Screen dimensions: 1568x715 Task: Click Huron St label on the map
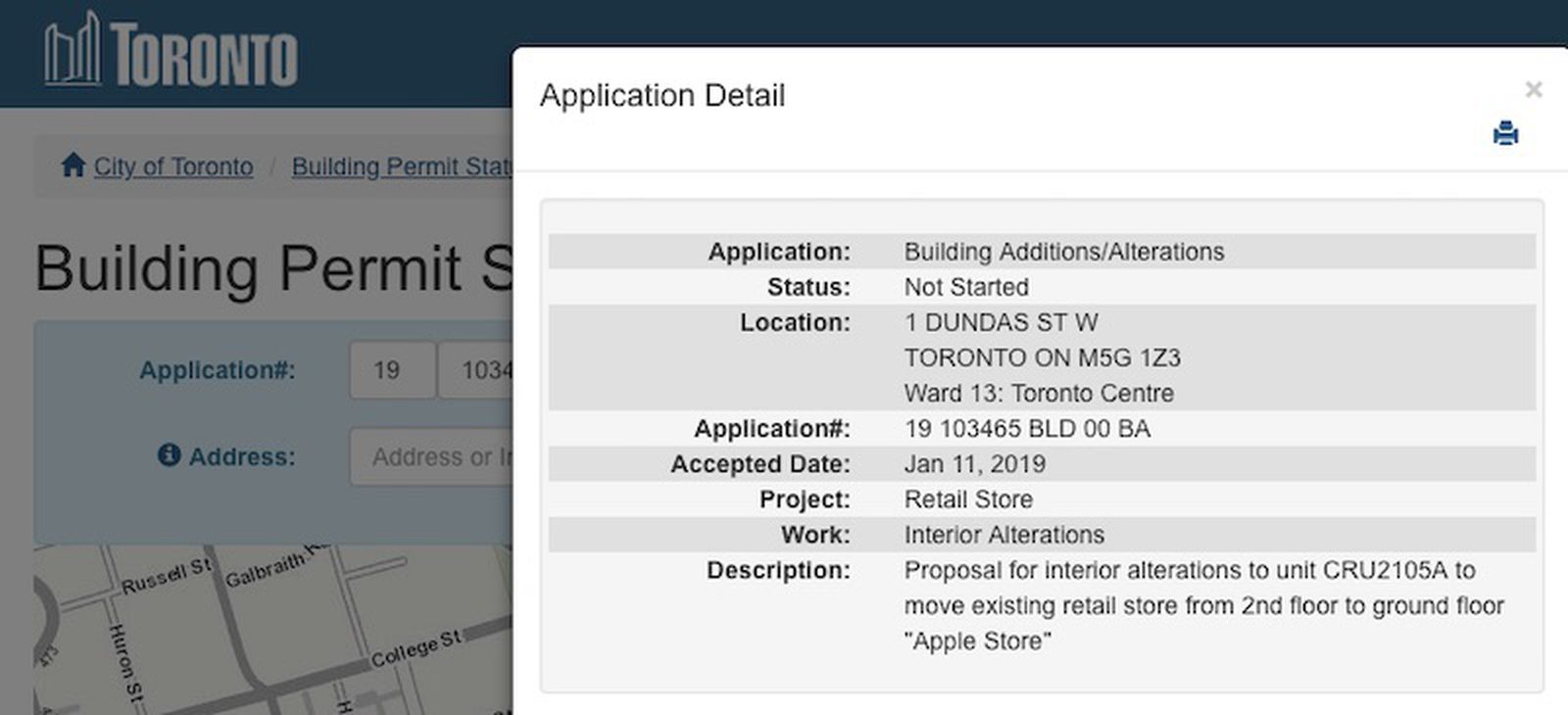click(x=125, y=664)
